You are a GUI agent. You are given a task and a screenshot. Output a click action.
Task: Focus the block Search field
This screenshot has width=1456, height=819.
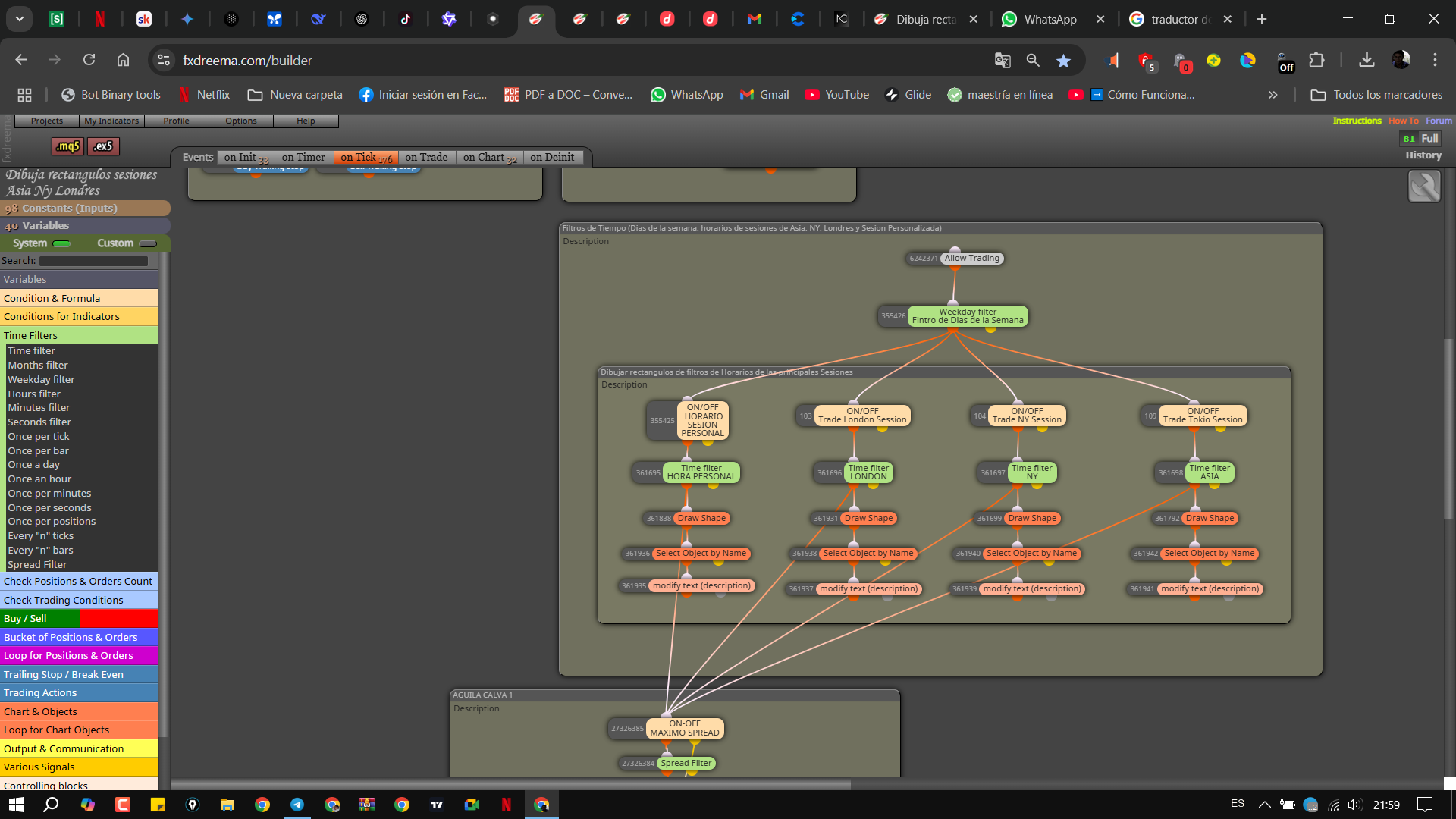tap(93, 261)
